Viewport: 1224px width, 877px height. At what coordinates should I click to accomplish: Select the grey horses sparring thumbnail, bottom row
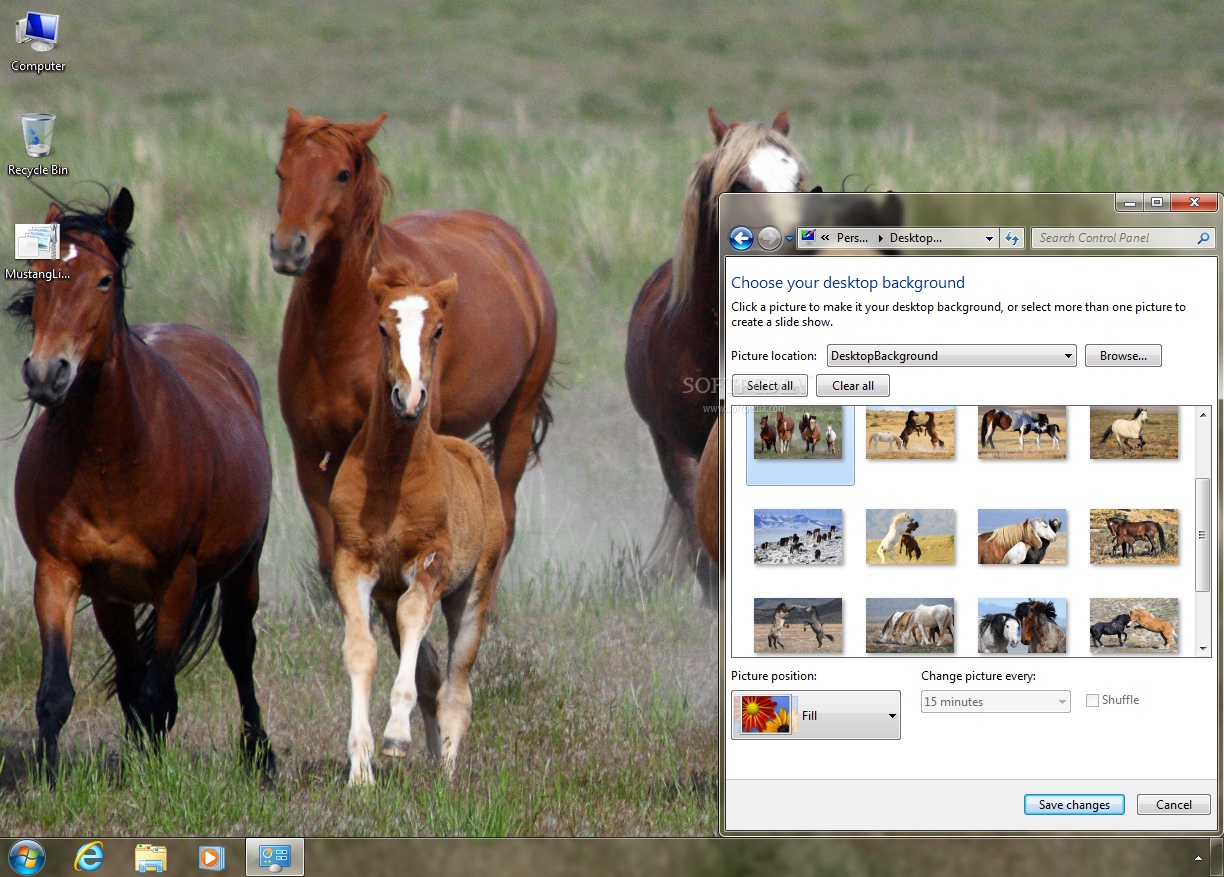pyautogui.click(x=798, y=625)
